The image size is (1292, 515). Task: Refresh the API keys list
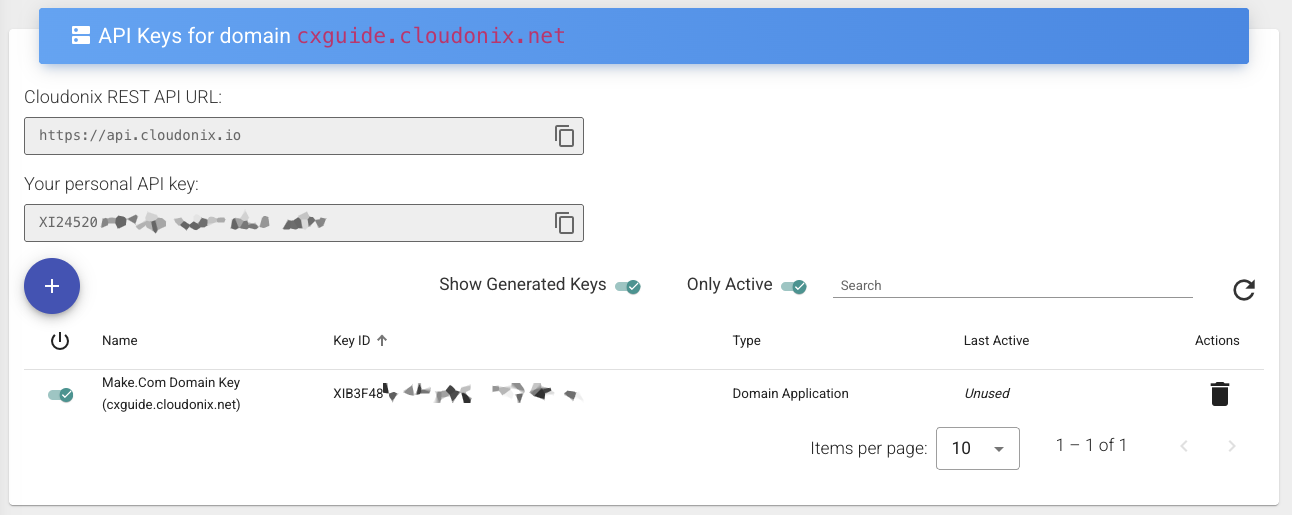tap(1243, 290)
